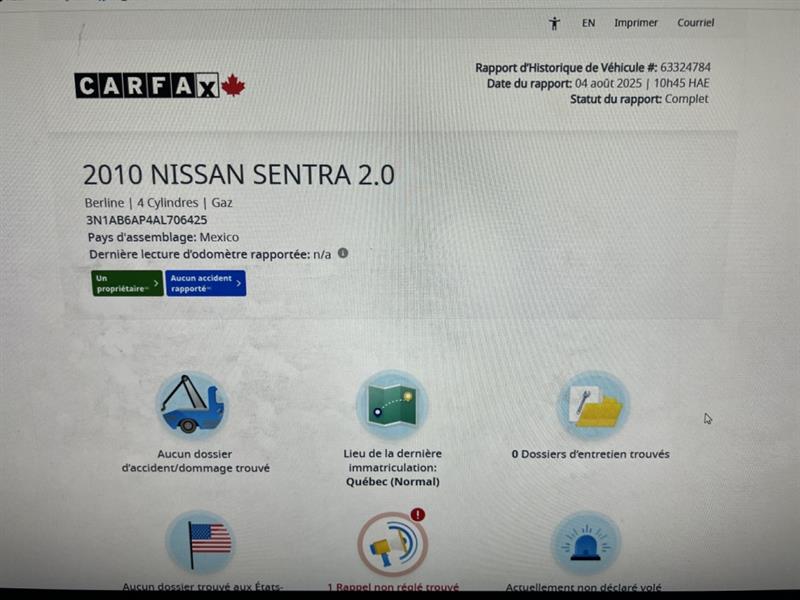This screenshot has height=600, width=800.
Task: Open the Un propriétaire badge
Action: [127, 283]
